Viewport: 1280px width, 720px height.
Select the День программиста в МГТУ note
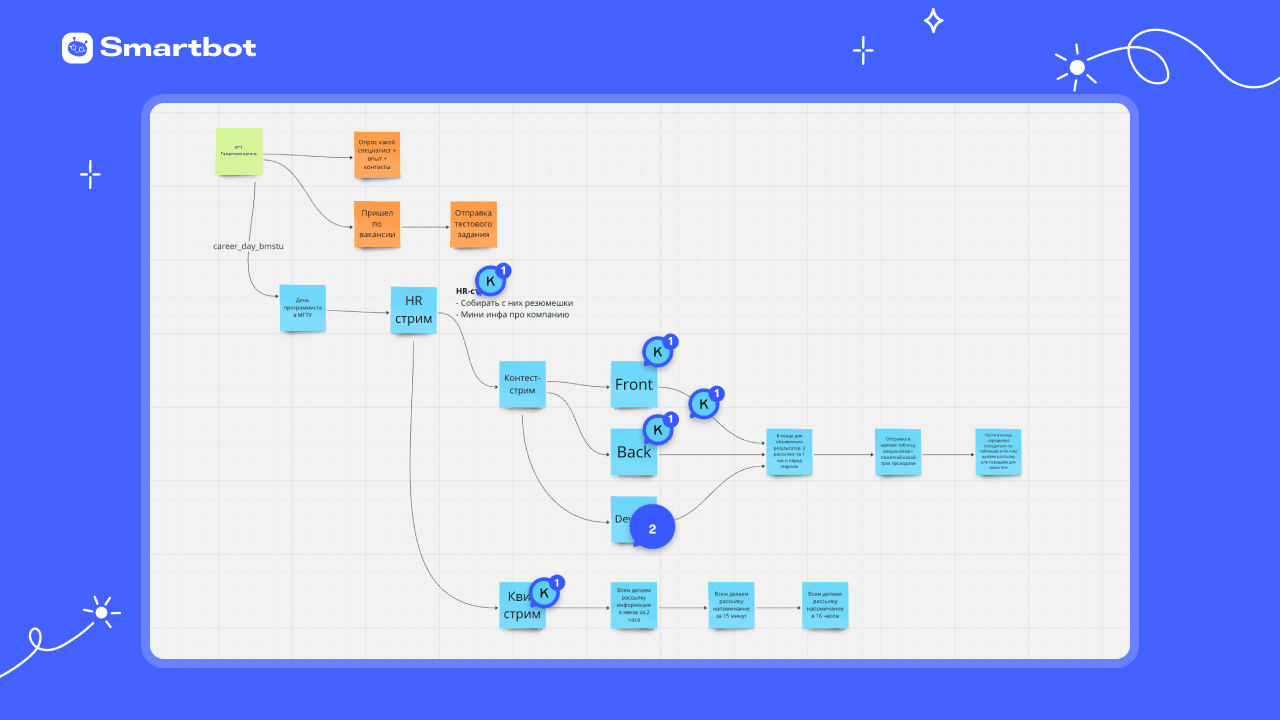[303, 308]
